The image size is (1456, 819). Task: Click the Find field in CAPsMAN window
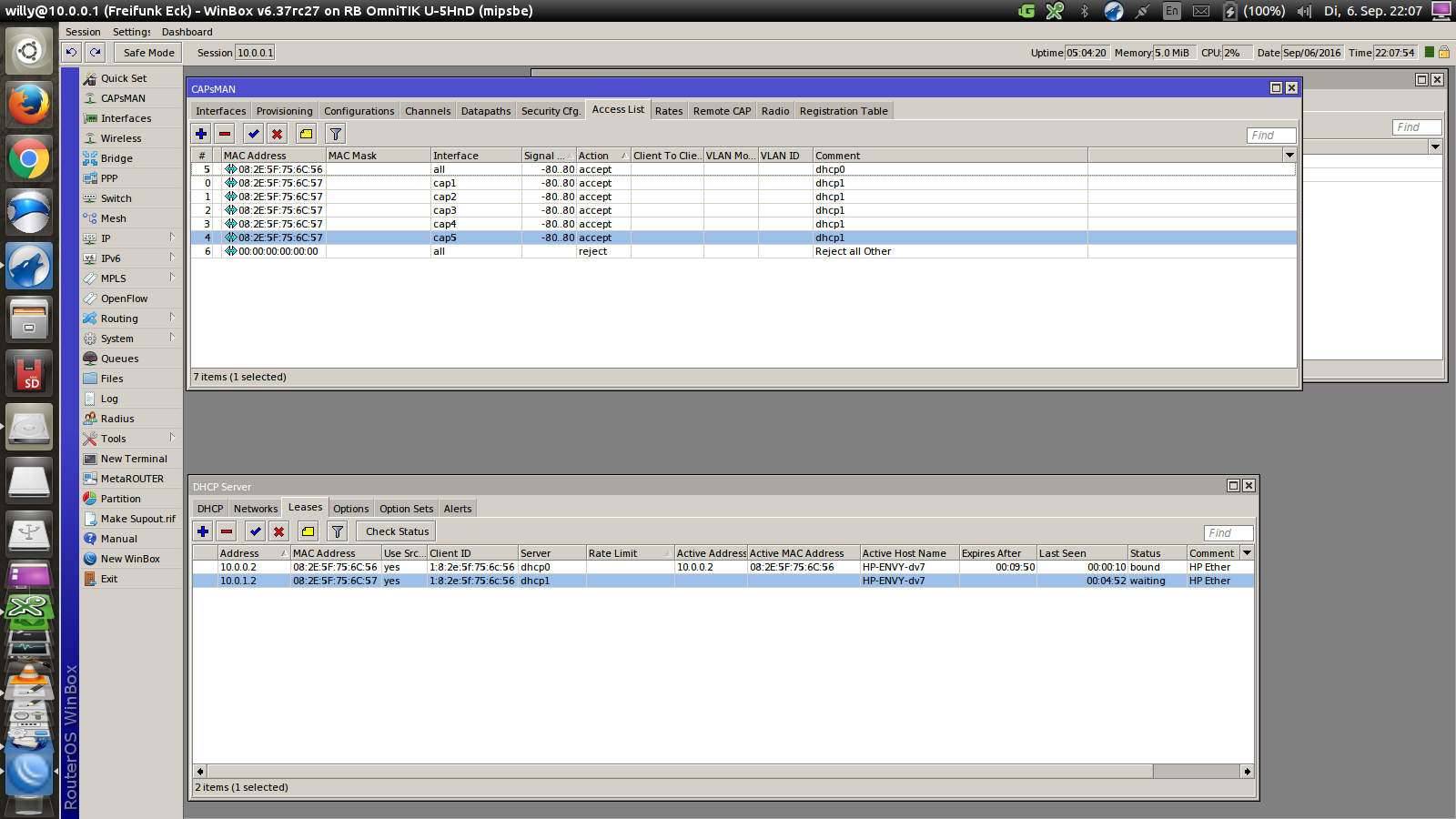point(1271,136)
